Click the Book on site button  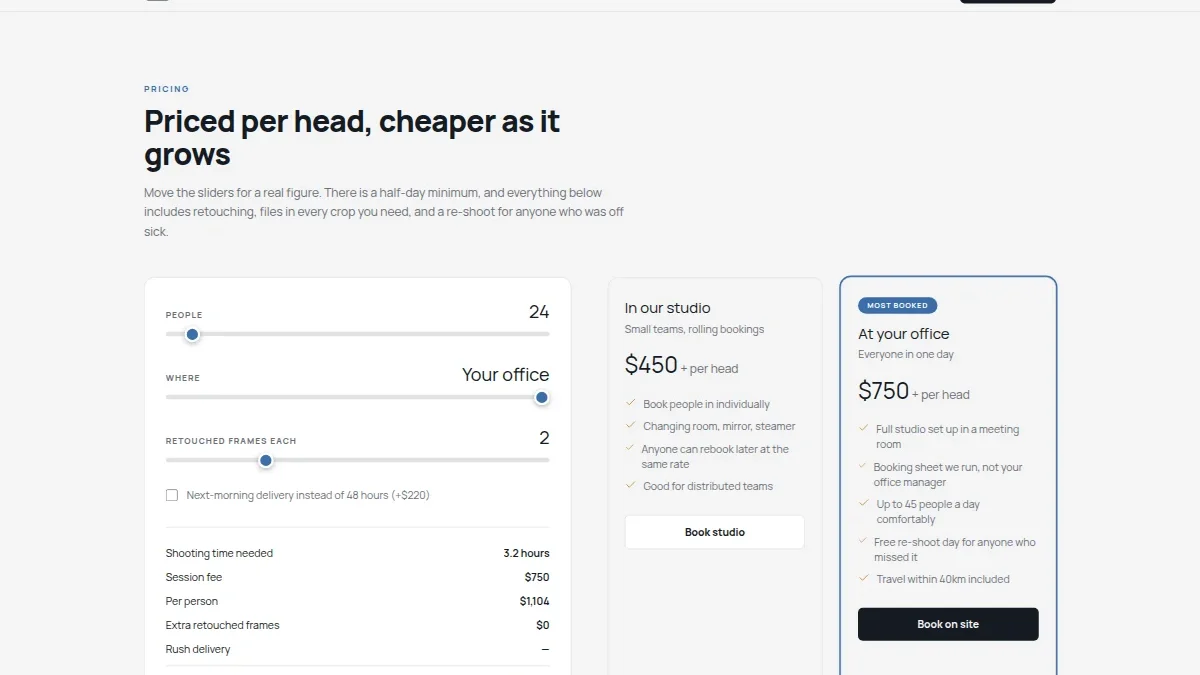(x=948, y=624)
